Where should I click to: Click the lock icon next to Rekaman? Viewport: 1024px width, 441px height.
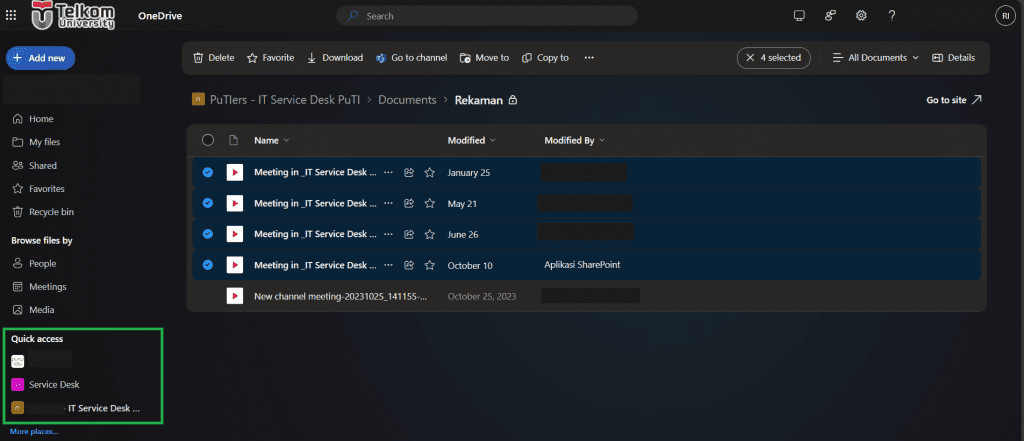click(x=513, y=100)
